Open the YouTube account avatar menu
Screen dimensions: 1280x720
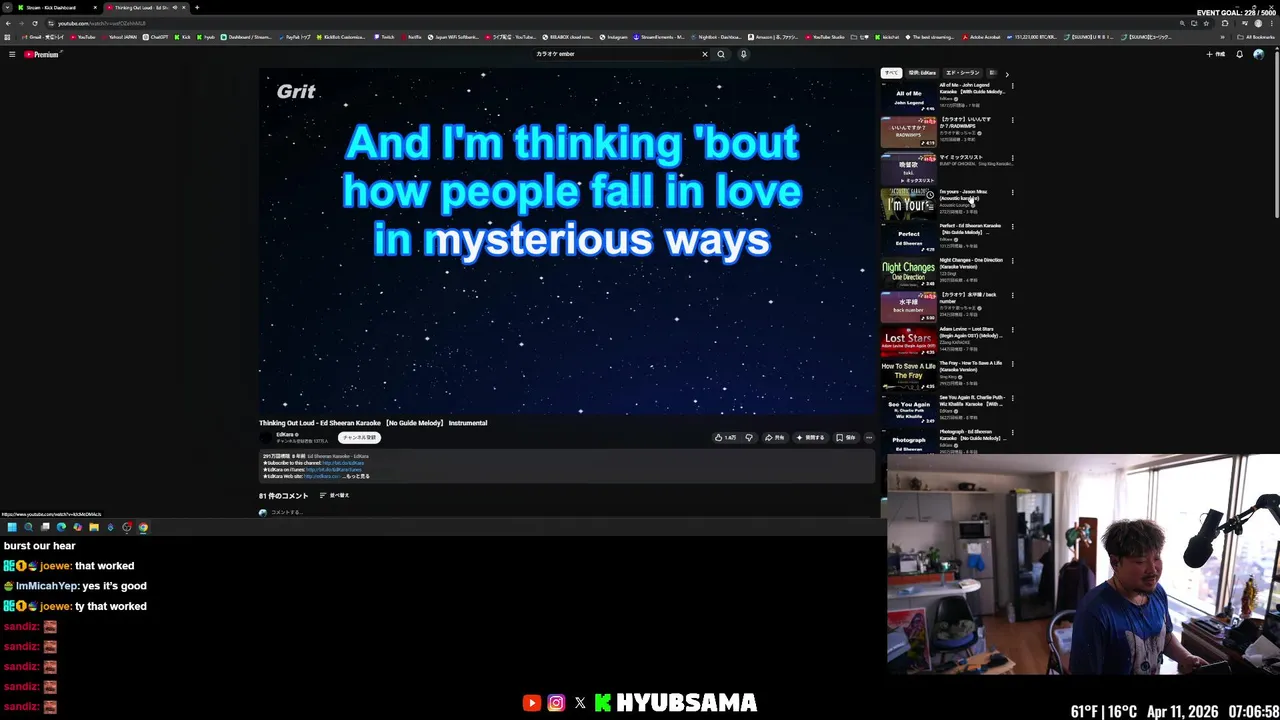point(1258,54)
